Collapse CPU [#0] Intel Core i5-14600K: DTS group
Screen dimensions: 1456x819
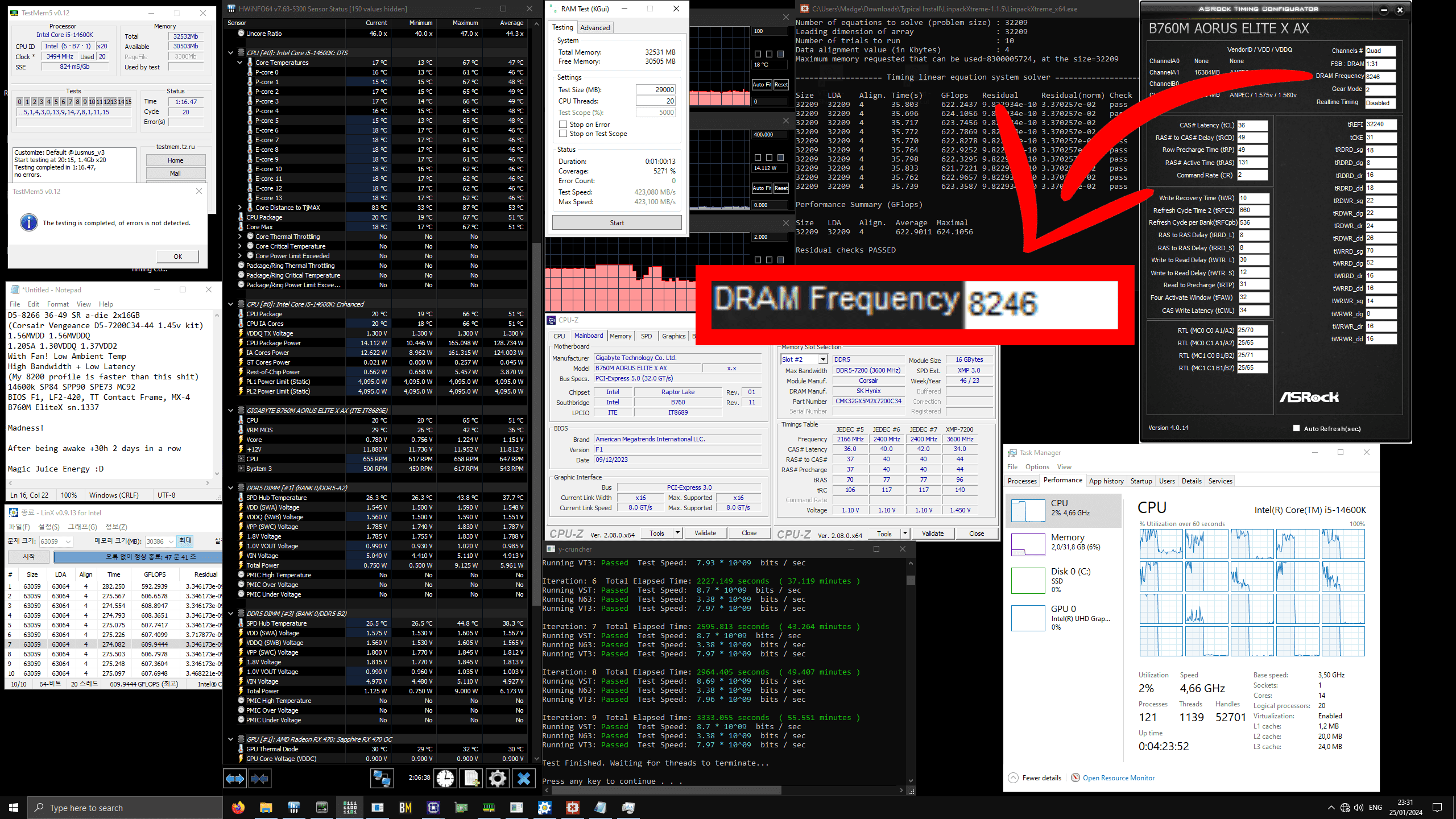[x=230, y=52]
